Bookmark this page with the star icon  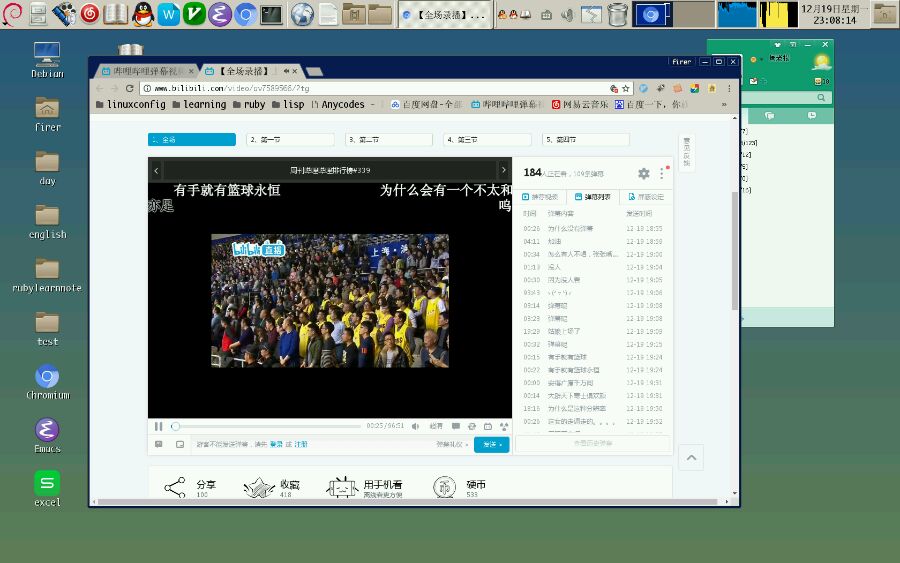[x=627, y=88]
